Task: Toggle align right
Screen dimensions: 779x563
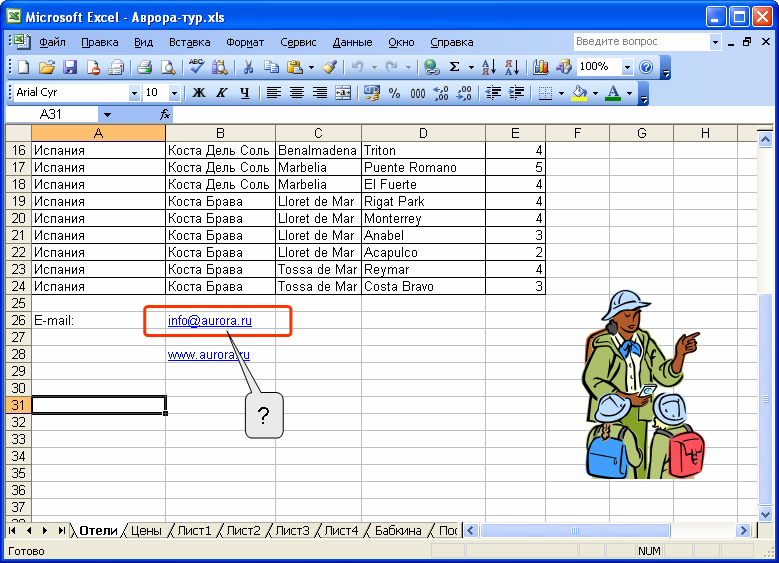Action: (x=319, y=93)
